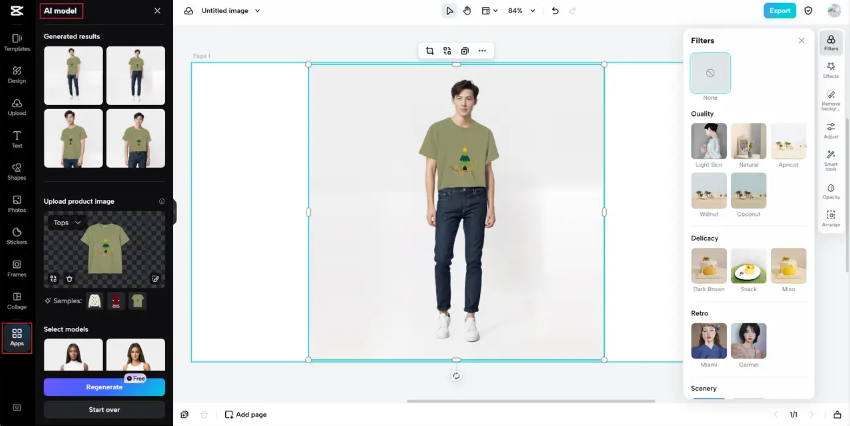Apply the Coconut filter

point(749,190)
